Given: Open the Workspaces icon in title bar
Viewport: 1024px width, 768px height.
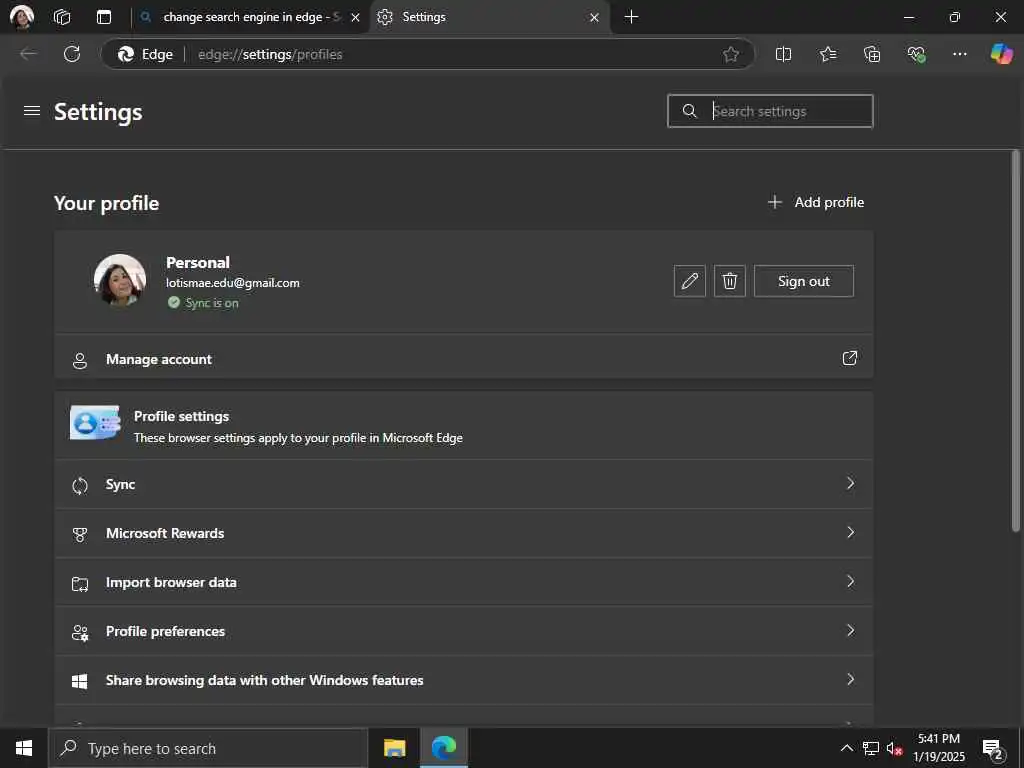Looking at the screenshot, I should pyautogui.click(x=62, y=17).
